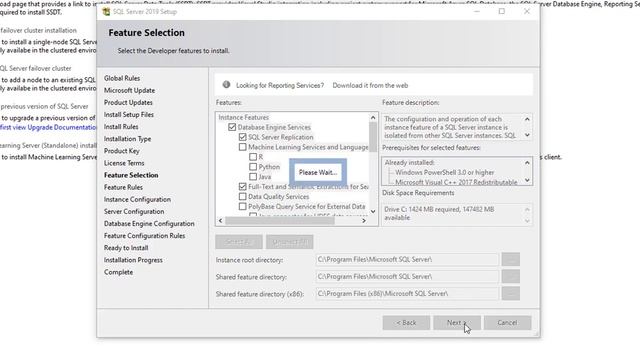Toggle Full-Text and Semantic Extractions checkbox
Image resolution: width=640 pixels, height=360 pixels.
tap(242, 187)
